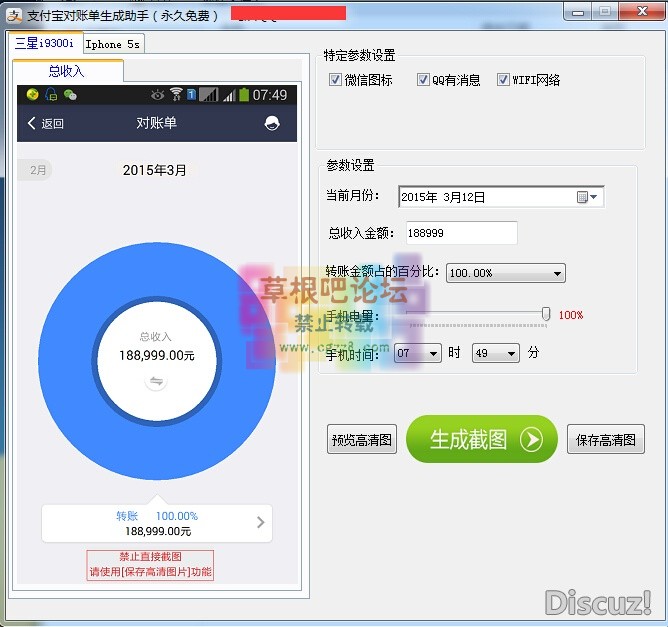
Task: Click the 保存高清图 button
Action: [605, 439]
